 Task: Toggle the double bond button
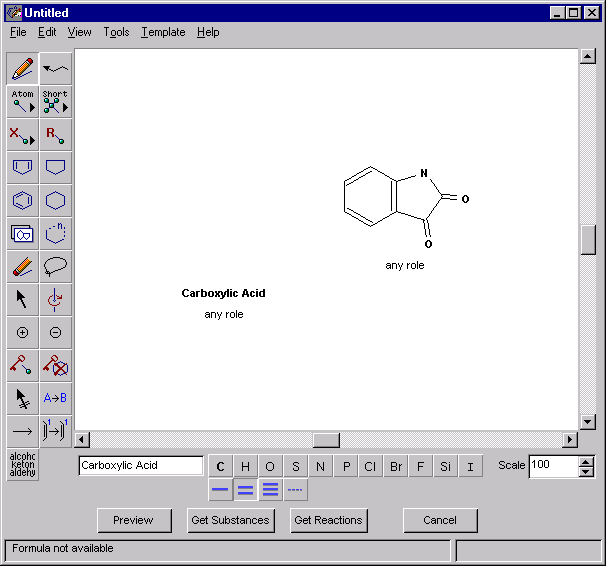coord(246,490)
